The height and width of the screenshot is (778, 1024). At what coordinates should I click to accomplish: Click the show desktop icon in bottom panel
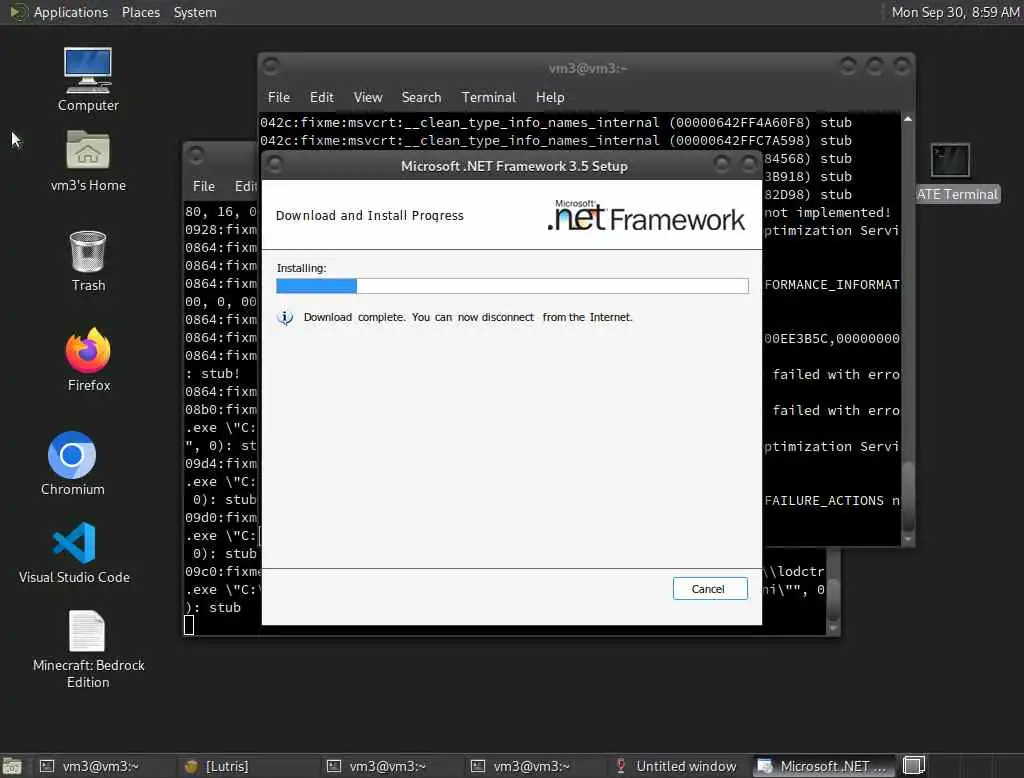[12, 766]
